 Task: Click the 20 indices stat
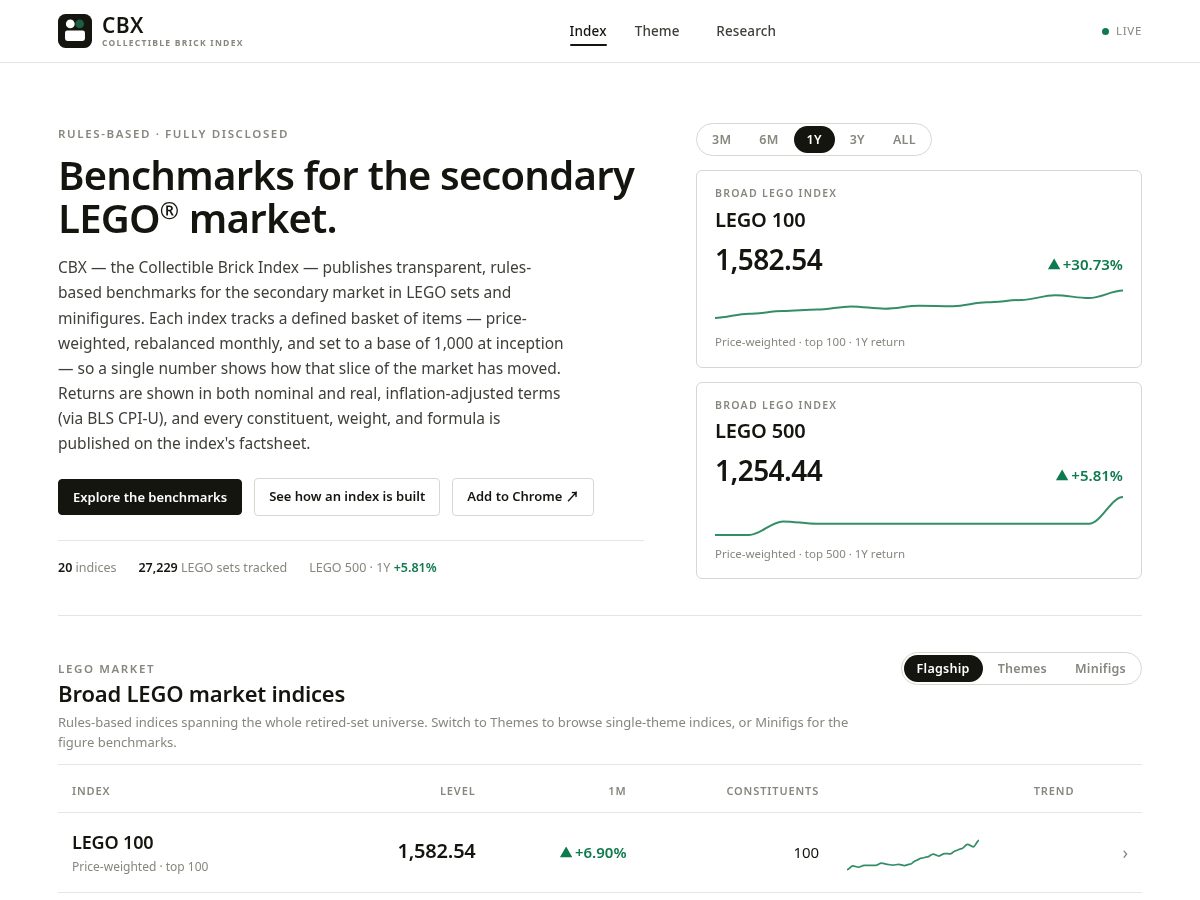87,567
